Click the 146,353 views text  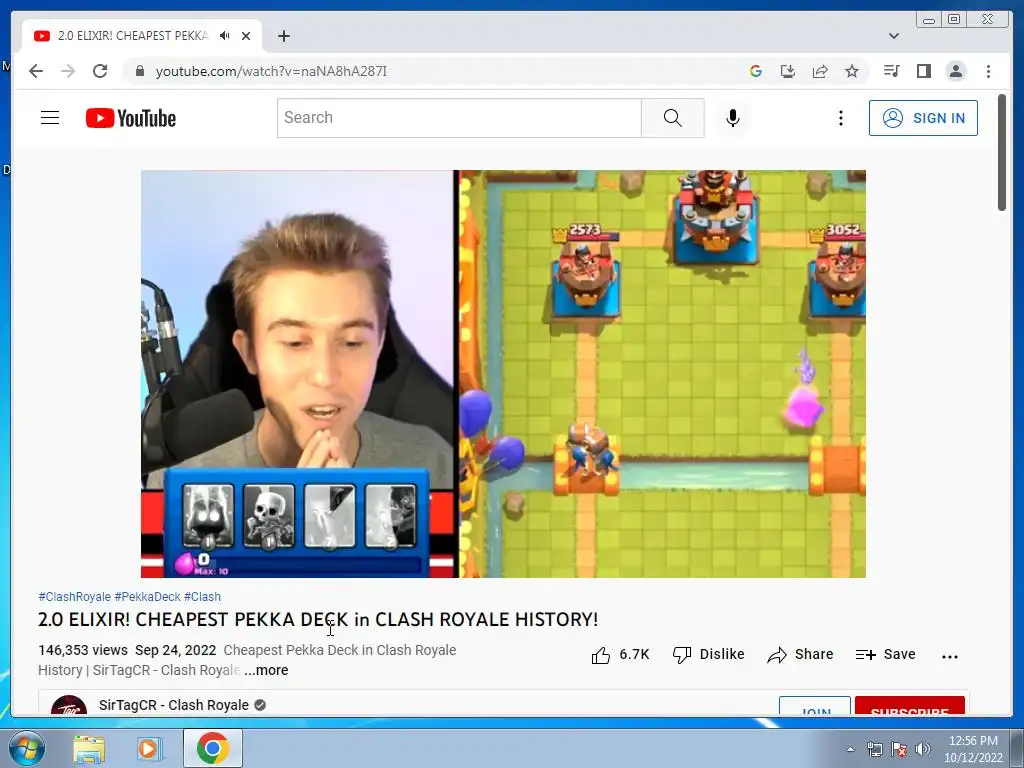83,650
